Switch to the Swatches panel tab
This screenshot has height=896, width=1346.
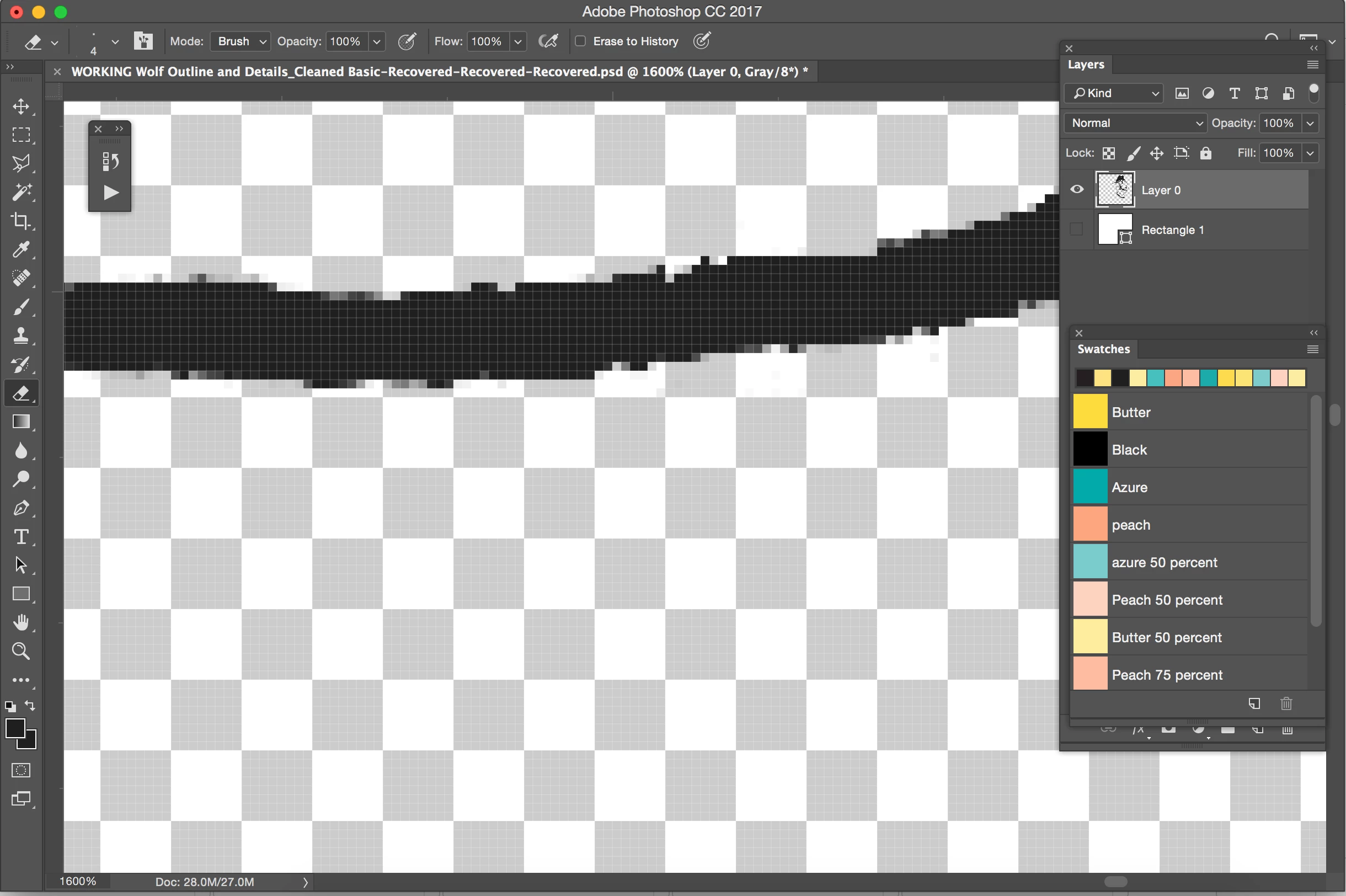tap(1103, 349)
